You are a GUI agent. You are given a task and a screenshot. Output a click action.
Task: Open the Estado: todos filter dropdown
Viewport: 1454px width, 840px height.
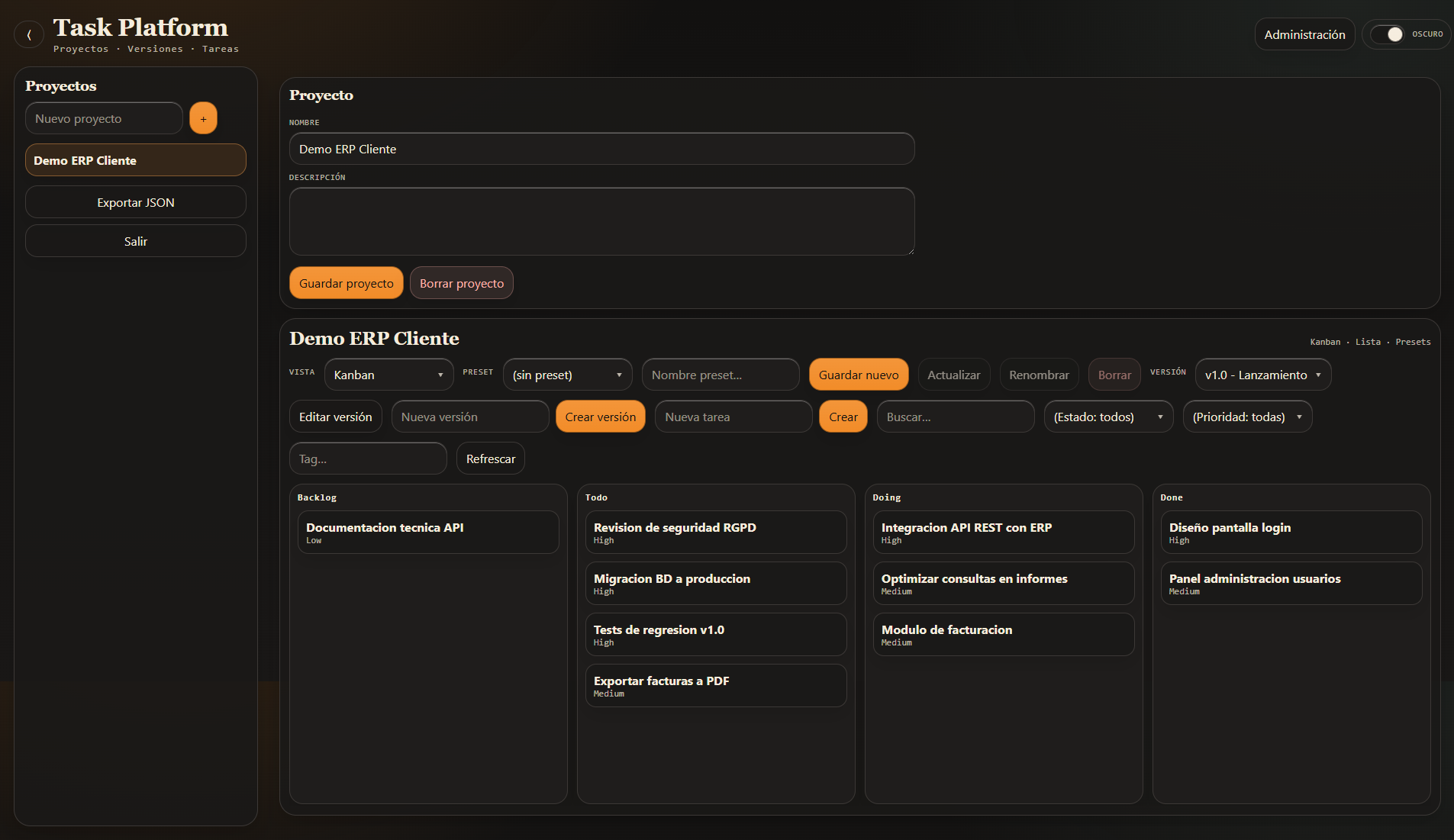[1108, 417]
